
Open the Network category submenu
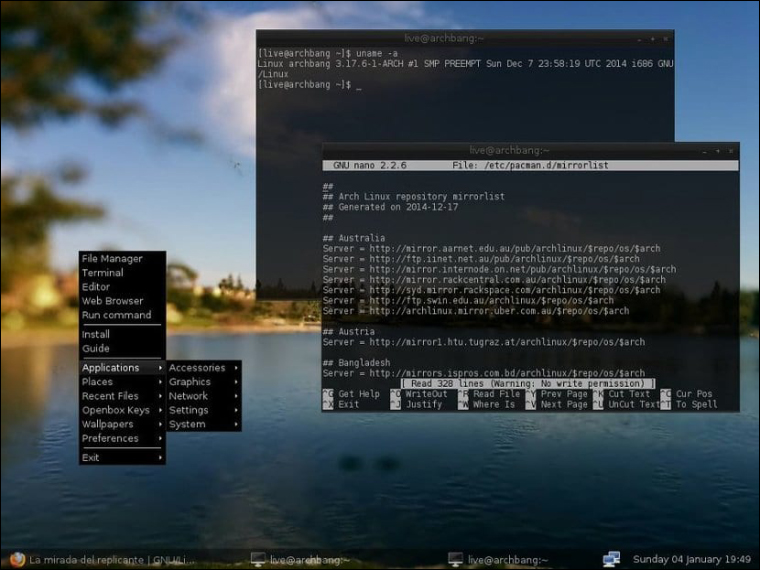(204, 396)
